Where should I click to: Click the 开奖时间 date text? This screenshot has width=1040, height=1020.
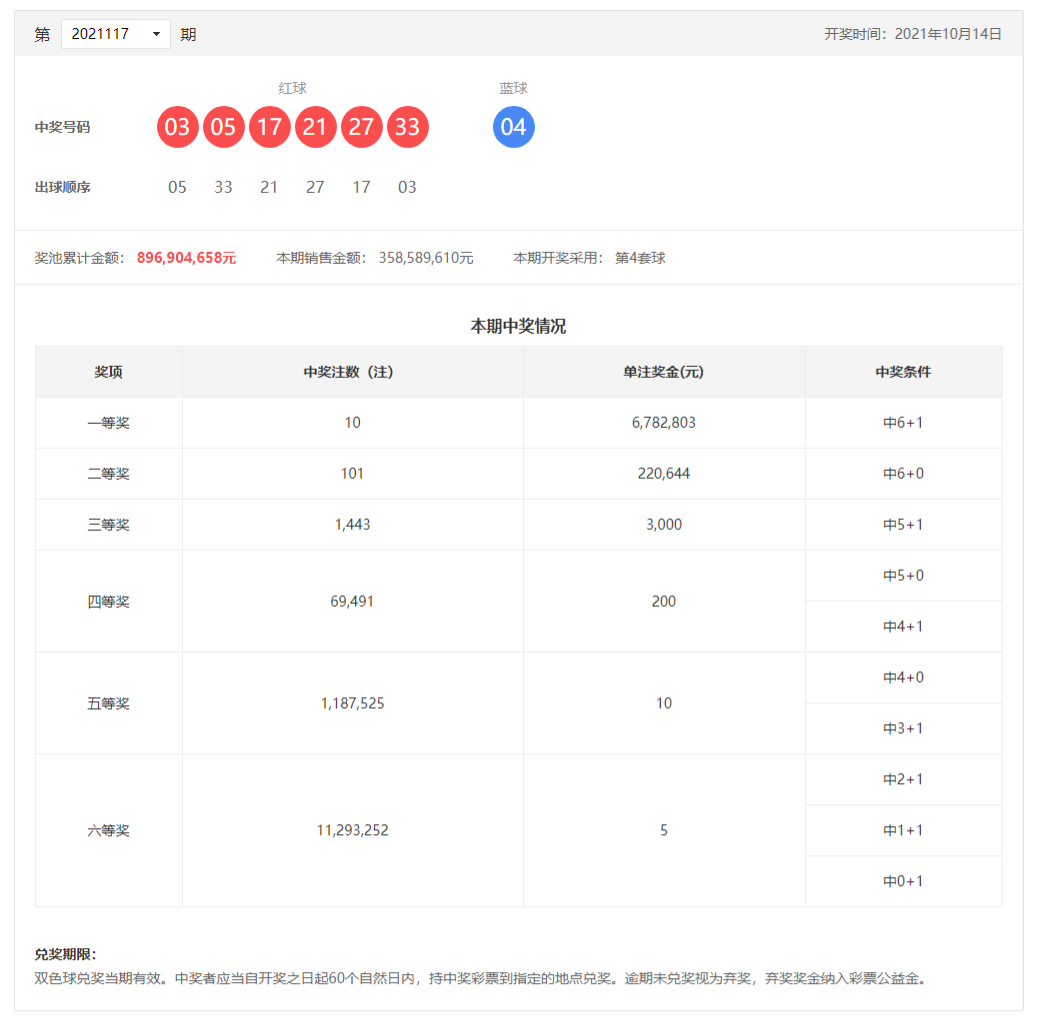913,33
